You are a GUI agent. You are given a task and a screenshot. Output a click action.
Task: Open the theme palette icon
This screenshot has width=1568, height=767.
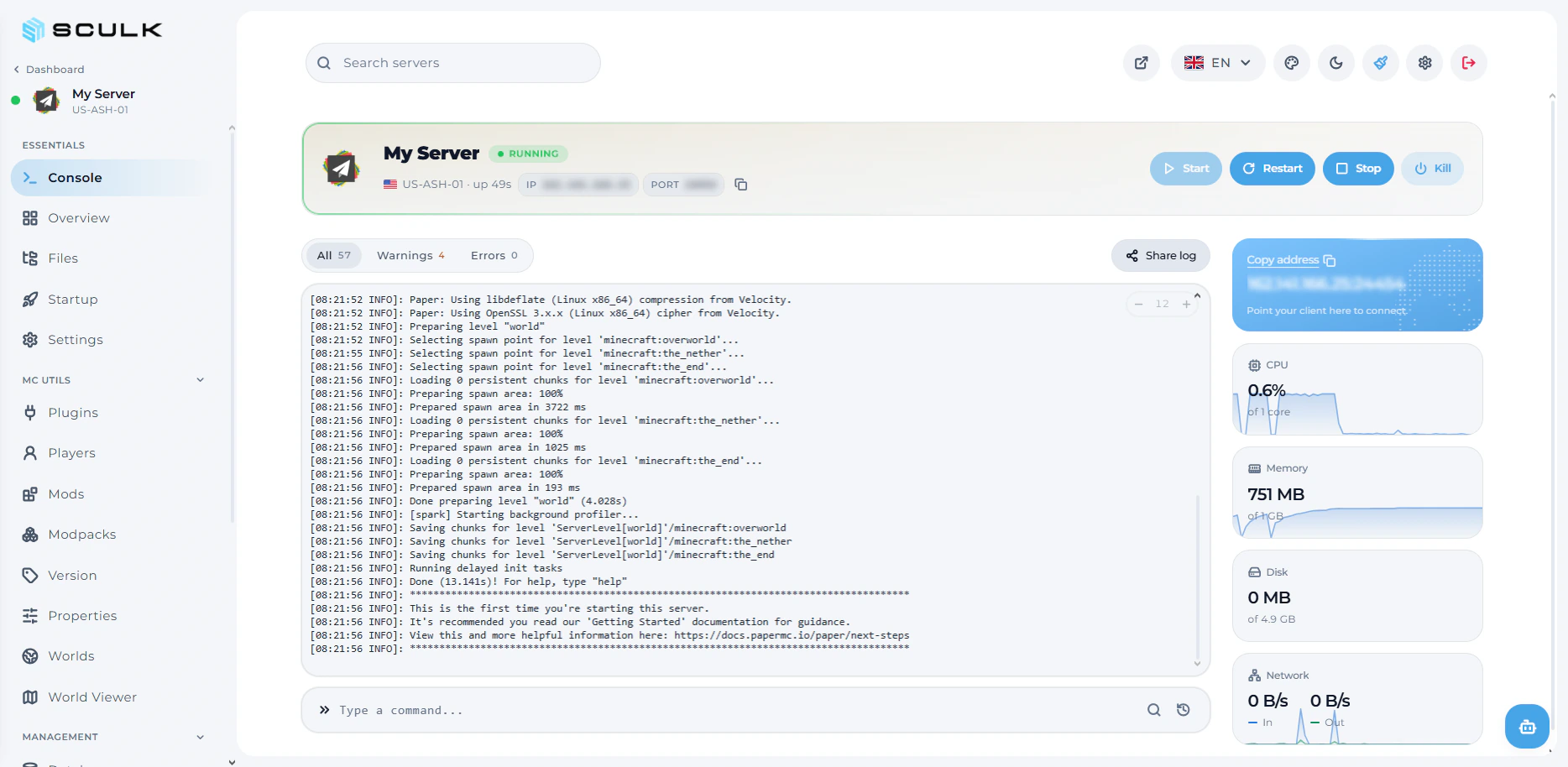click(1292, 63)
